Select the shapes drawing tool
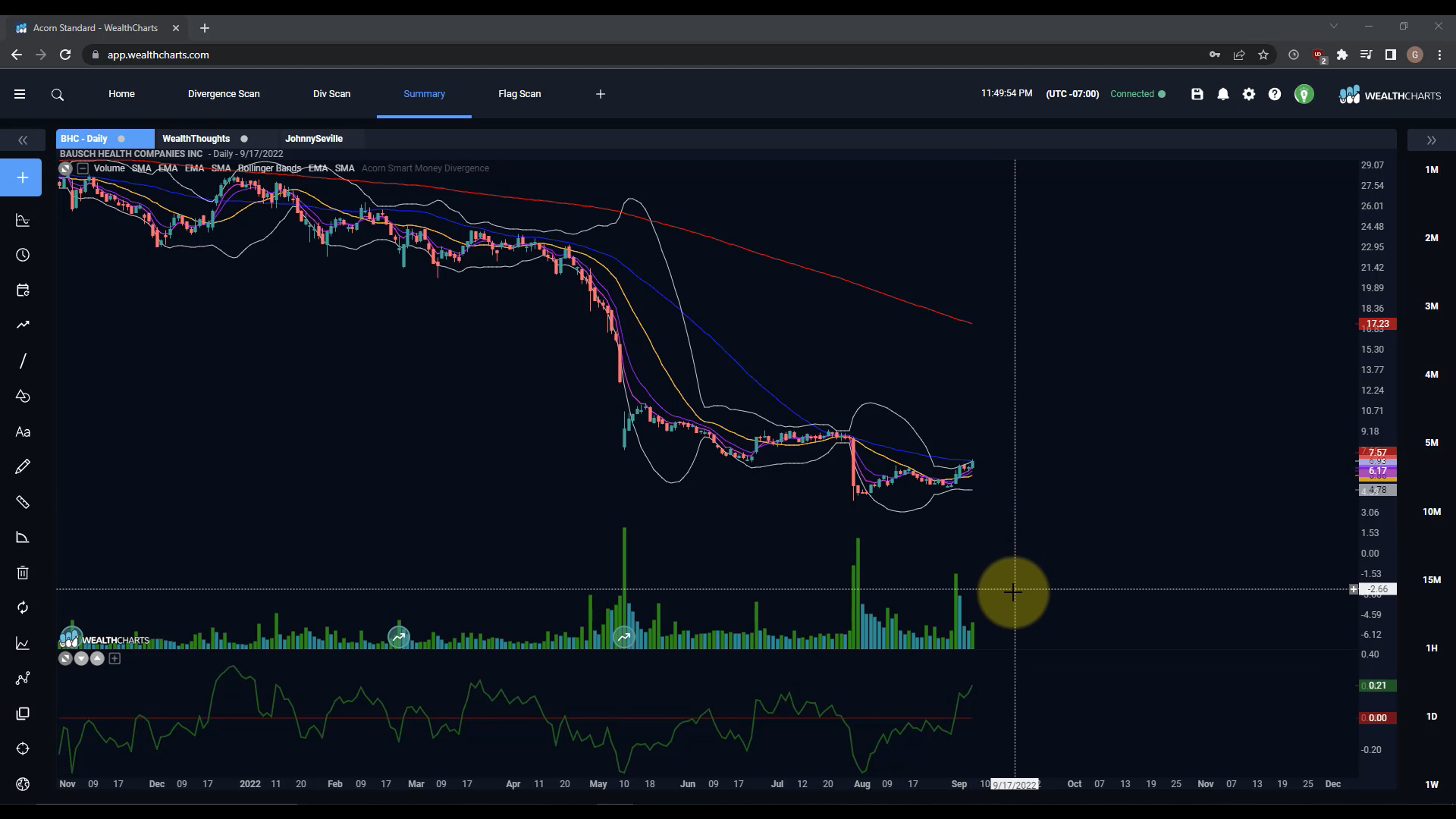 pos(23,396)
